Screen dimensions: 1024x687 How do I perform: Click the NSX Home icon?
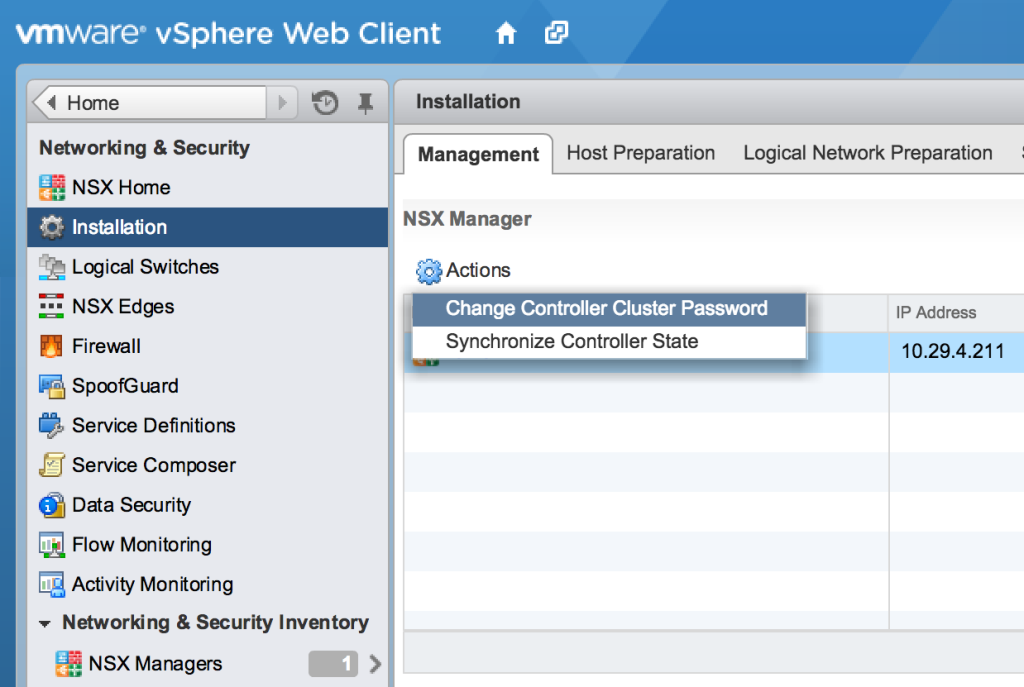click(x=52, y=187)
